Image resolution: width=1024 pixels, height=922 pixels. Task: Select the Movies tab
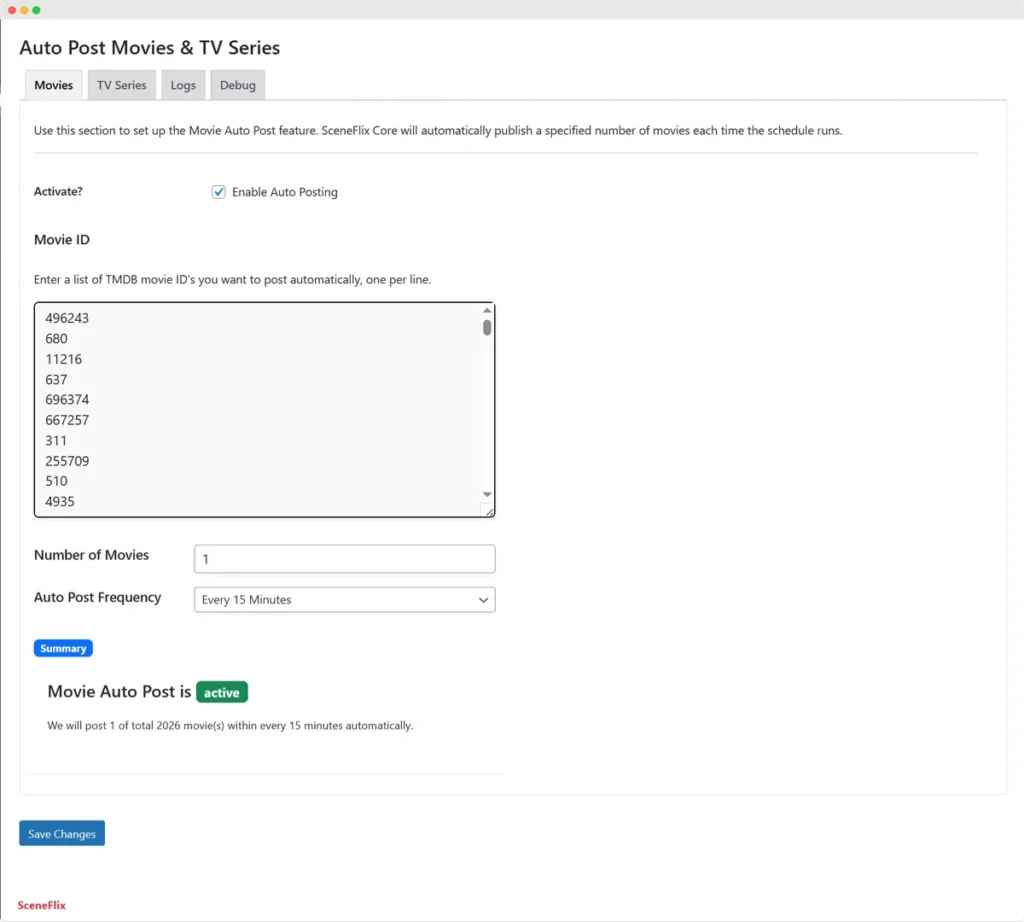pyautogui.click(x=54, y=85)
